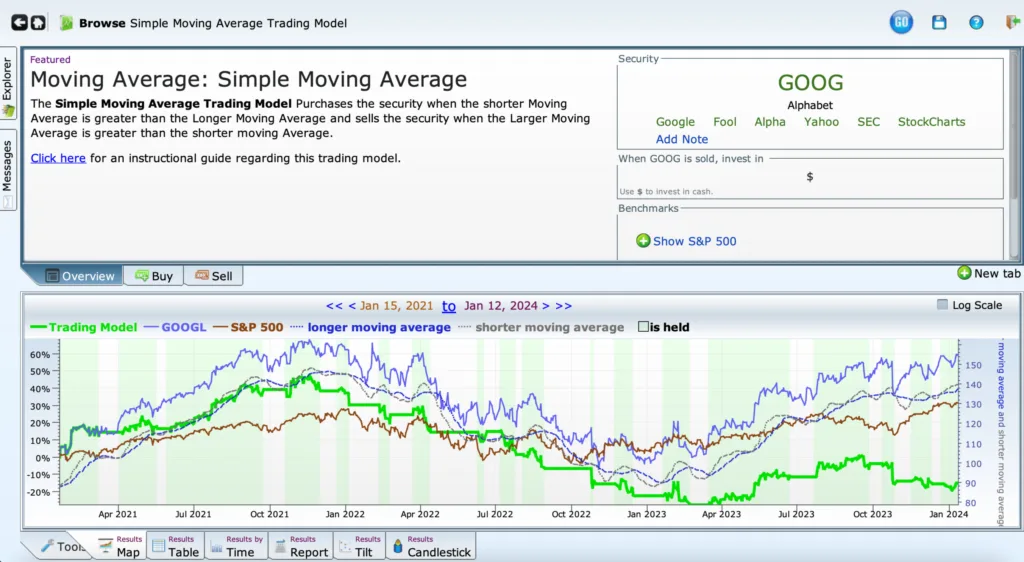Expand the Explorer side panel
The height and width of the screenshot is (562, 1024).
[x=8, y=86]
